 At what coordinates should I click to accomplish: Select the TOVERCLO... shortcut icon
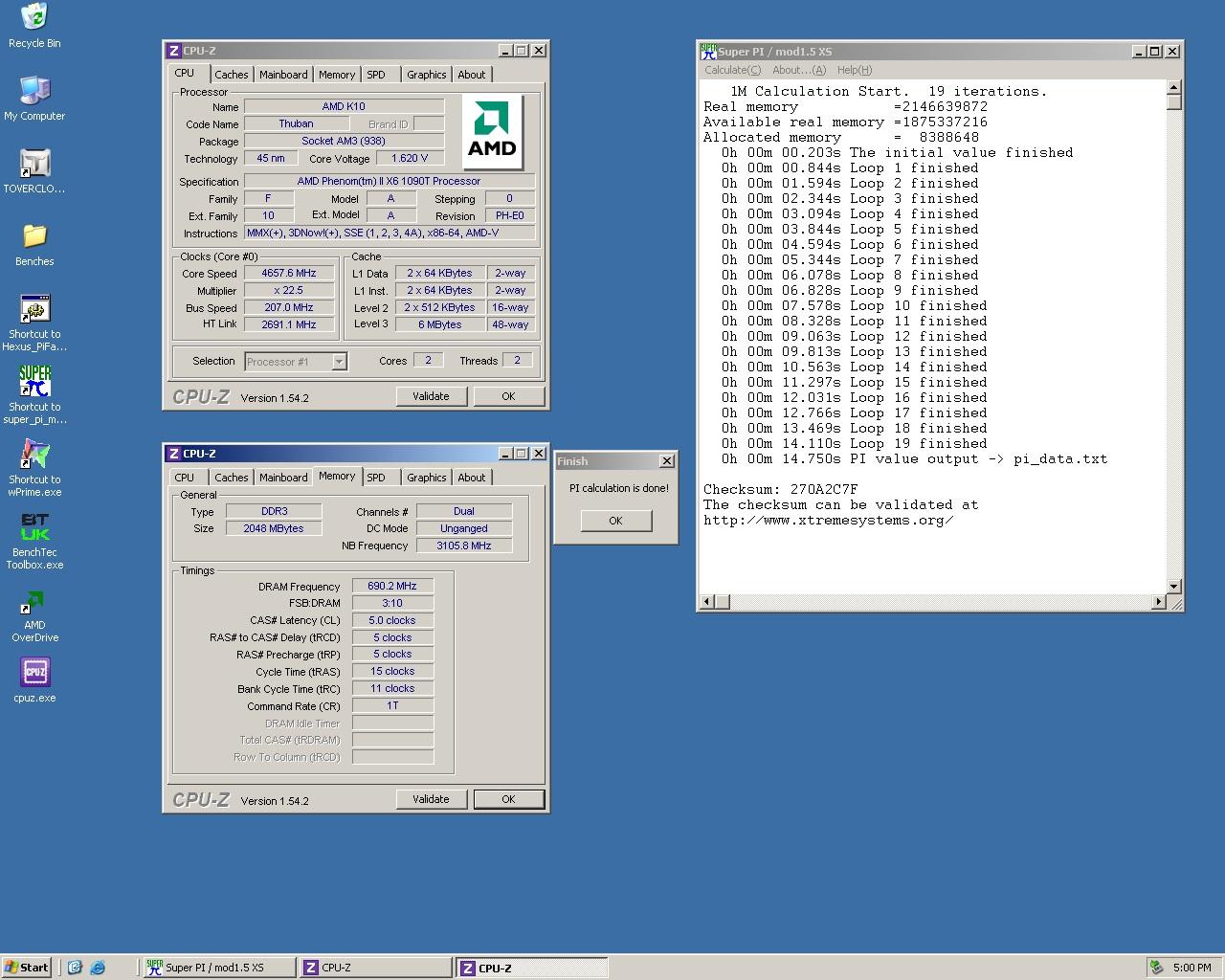[x=34, y=171]
